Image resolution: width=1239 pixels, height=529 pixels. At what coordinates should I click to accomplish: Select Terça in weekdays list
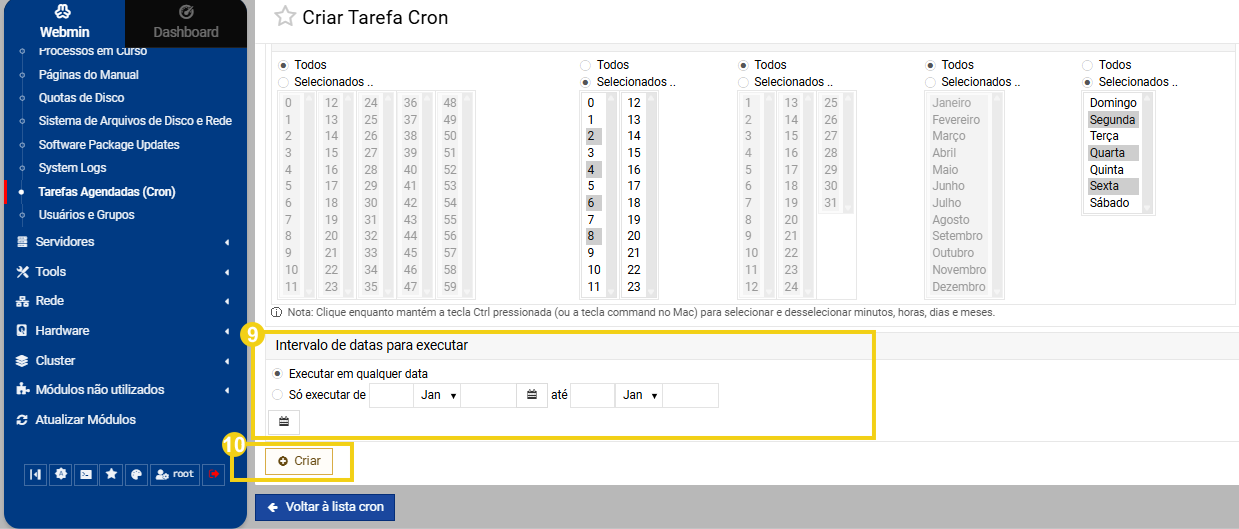click(x=1113, y=136)
